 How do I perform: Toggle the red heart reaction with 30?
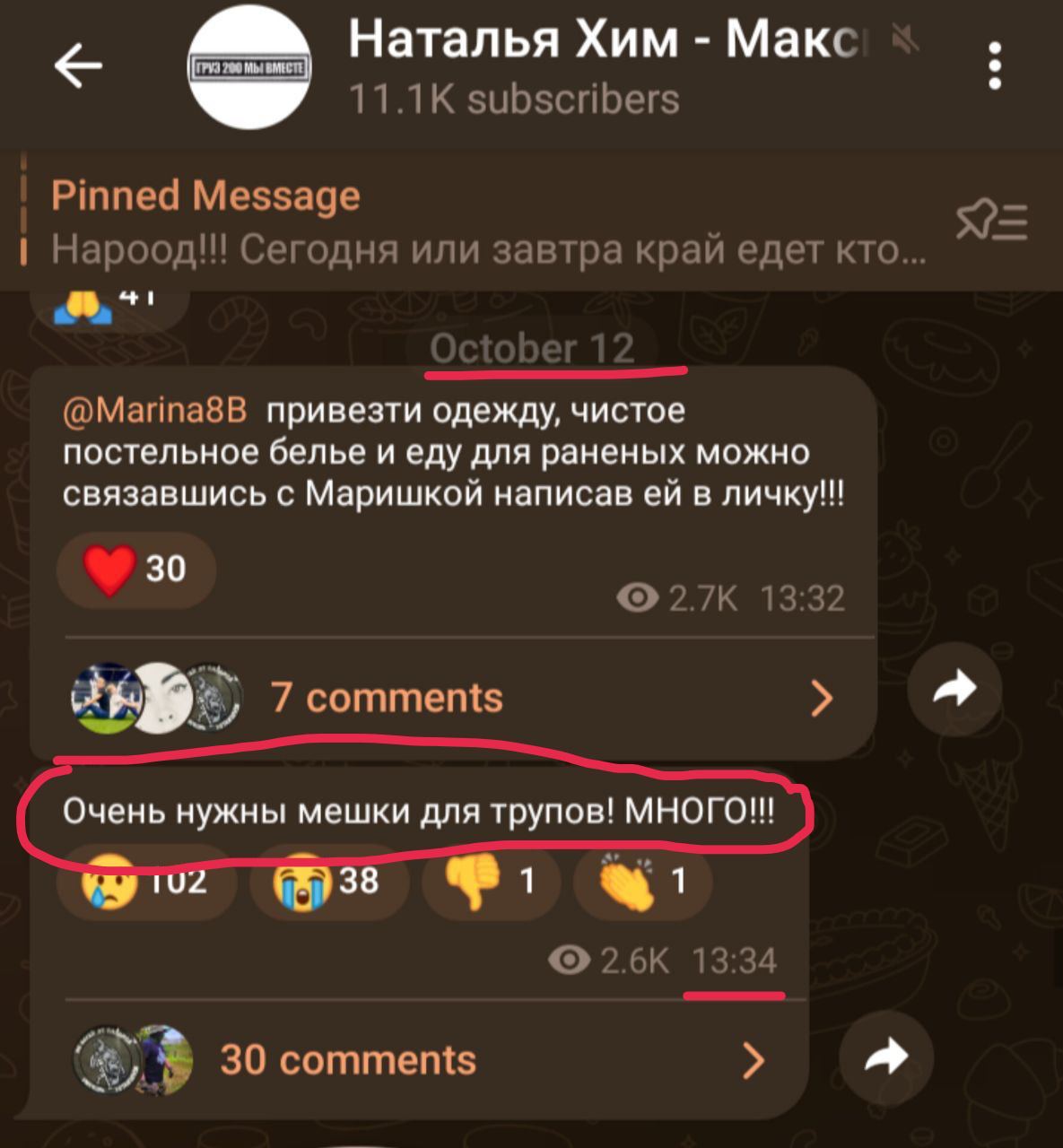pos(135,570)
